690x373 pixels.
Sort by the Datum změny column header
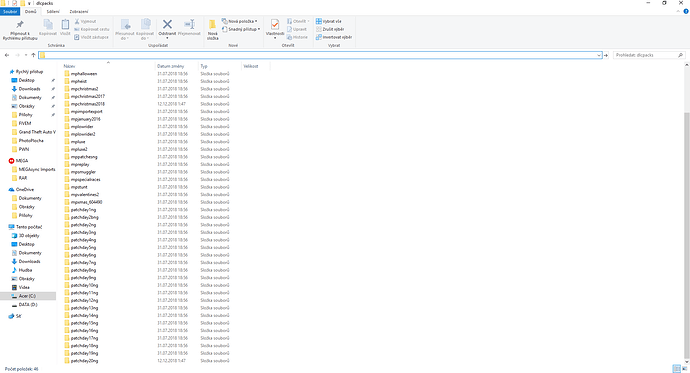[x=170, y=66]
